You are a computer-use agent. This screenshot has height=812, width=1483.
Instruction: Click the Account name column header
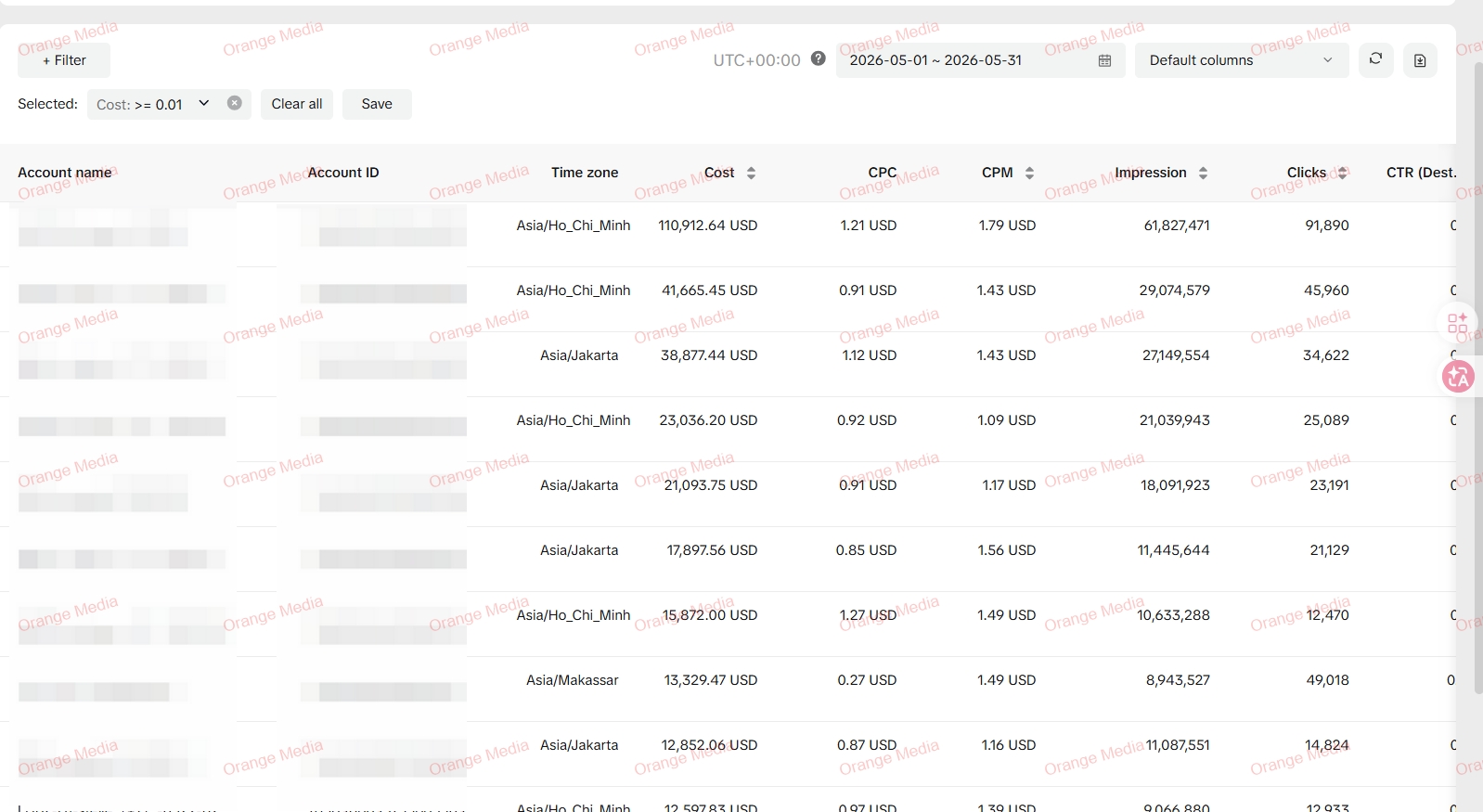click(x=65, y=173)
